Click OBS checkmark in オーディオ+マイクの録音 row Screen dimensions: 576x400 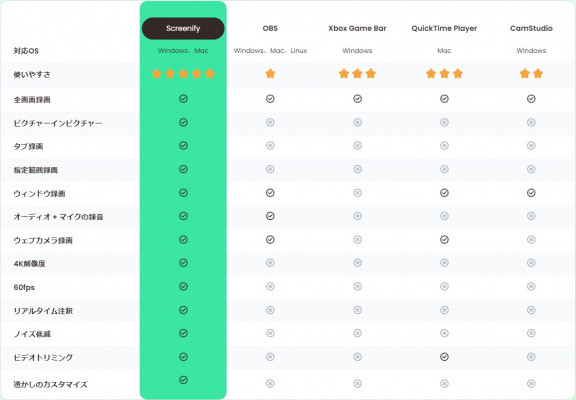(x=270, y=216)
